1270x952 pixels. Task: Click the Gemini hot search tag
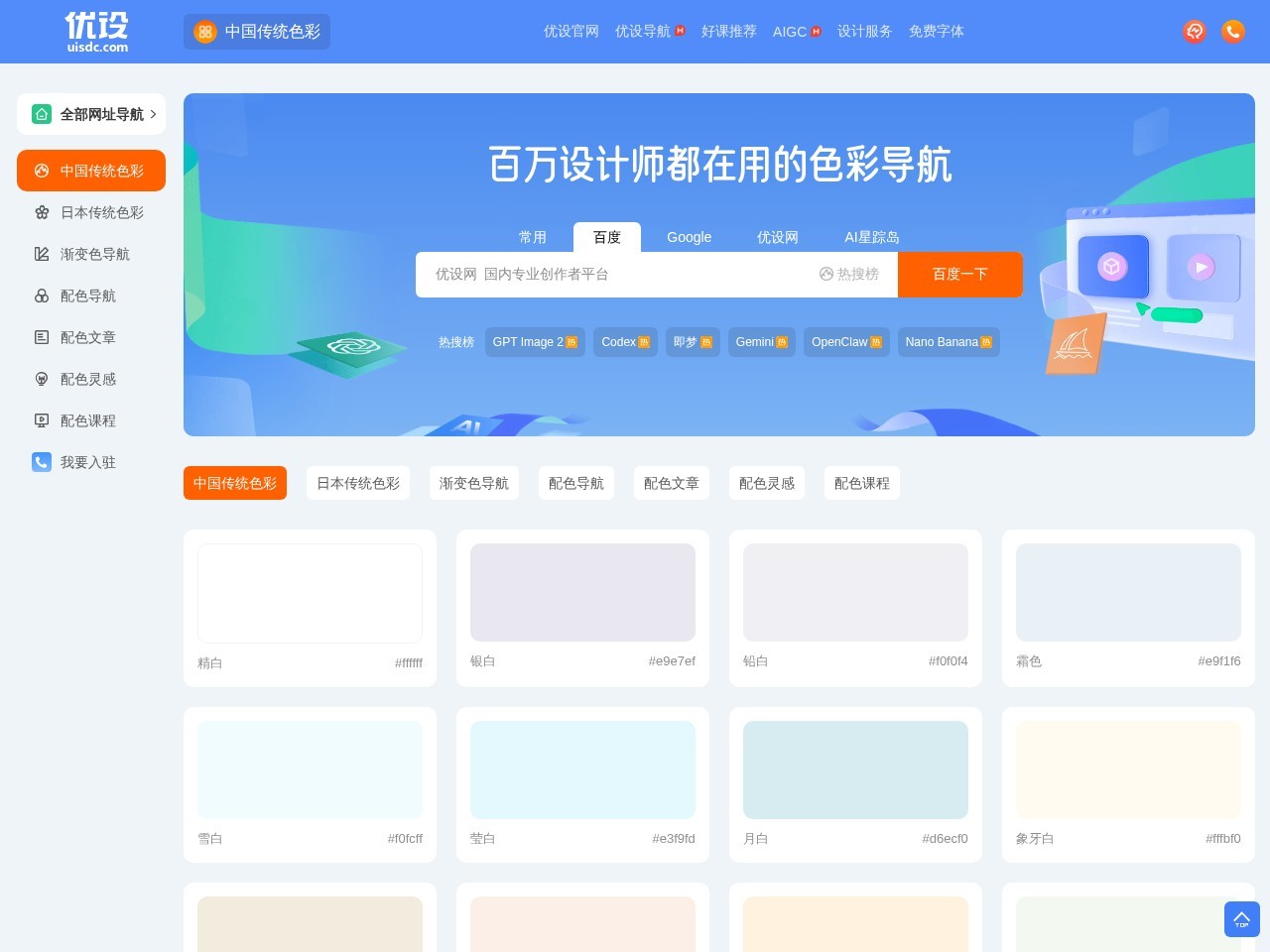pos(762,342)
